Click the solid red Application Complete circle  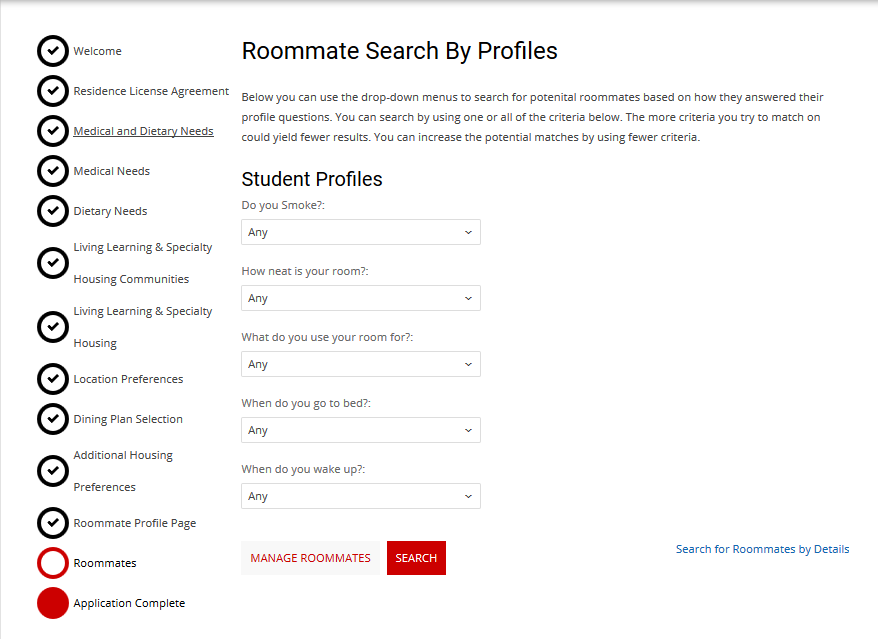click(x=53, y=603)
